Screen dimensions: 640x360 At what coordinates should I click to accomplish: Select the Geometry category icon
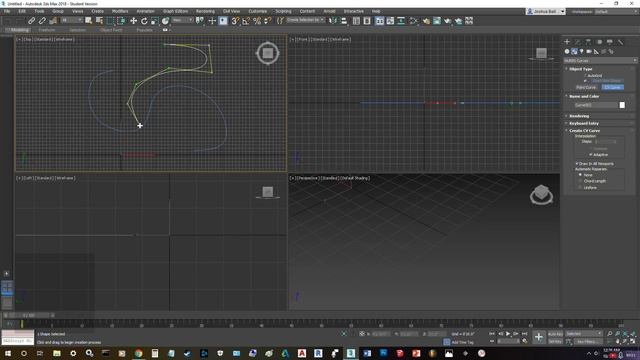(x=567, y=51)
